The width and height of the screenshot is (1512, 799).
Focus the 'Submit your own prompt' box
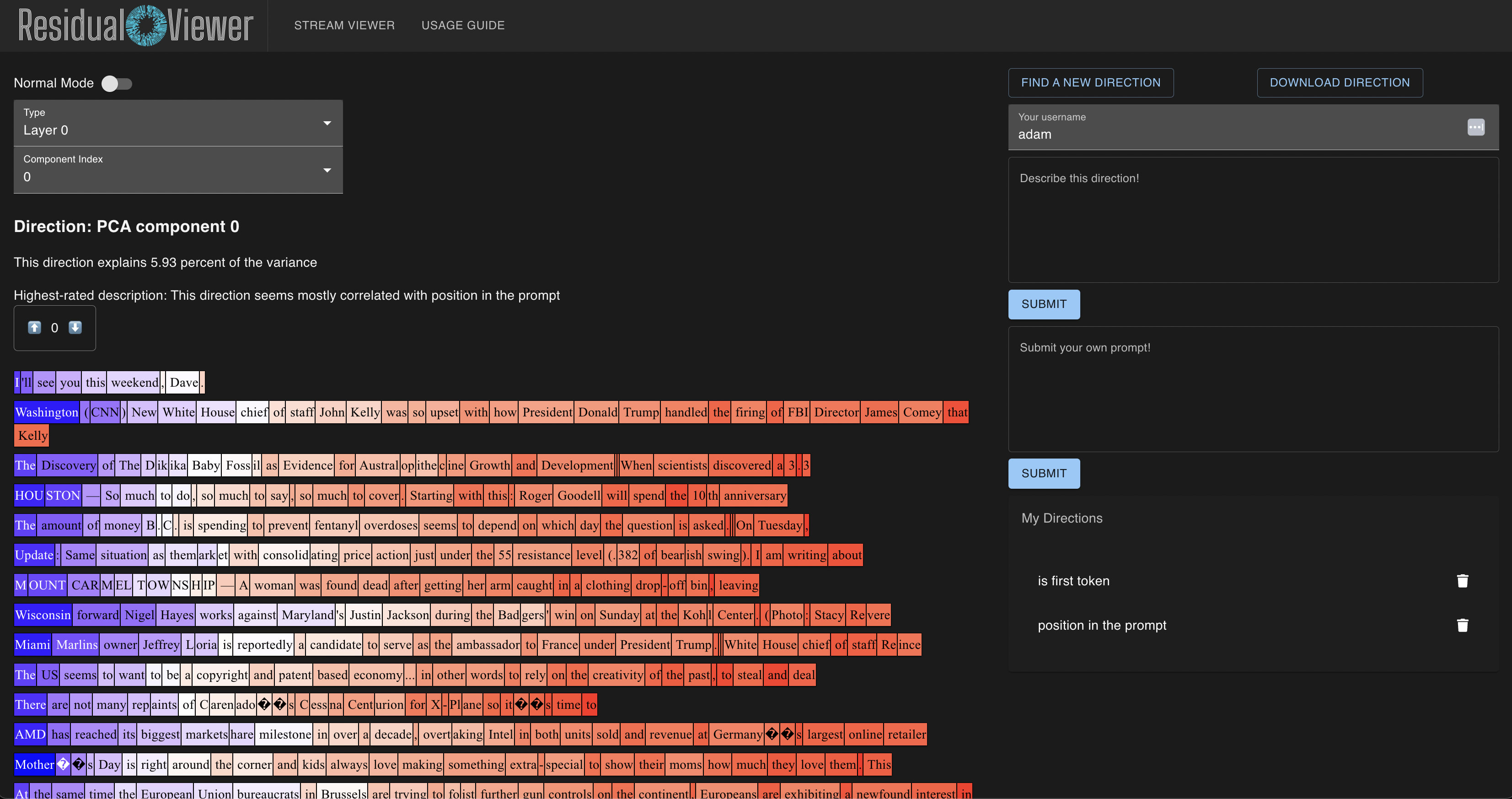(x=1253, y=389)
